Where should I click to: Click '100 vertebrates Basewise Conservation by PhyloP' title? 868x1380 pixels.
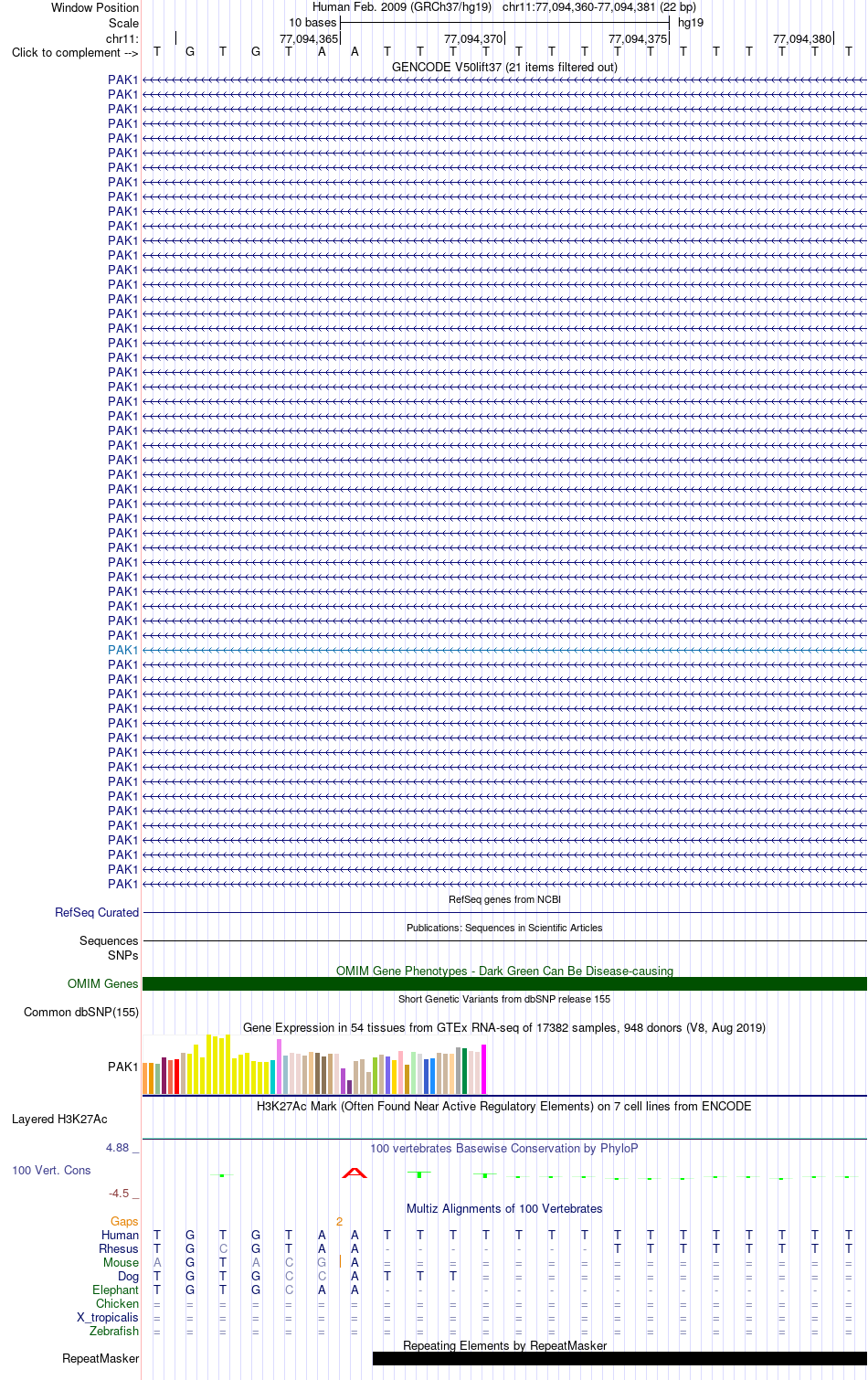504,1148
